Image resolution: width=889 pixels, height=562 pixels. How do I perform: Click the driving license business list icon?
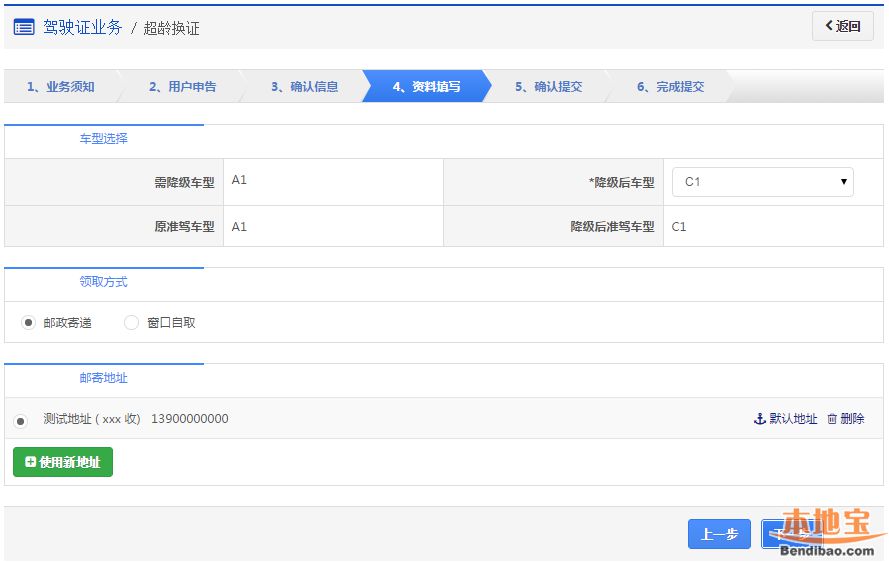click(x=24, y=27)
